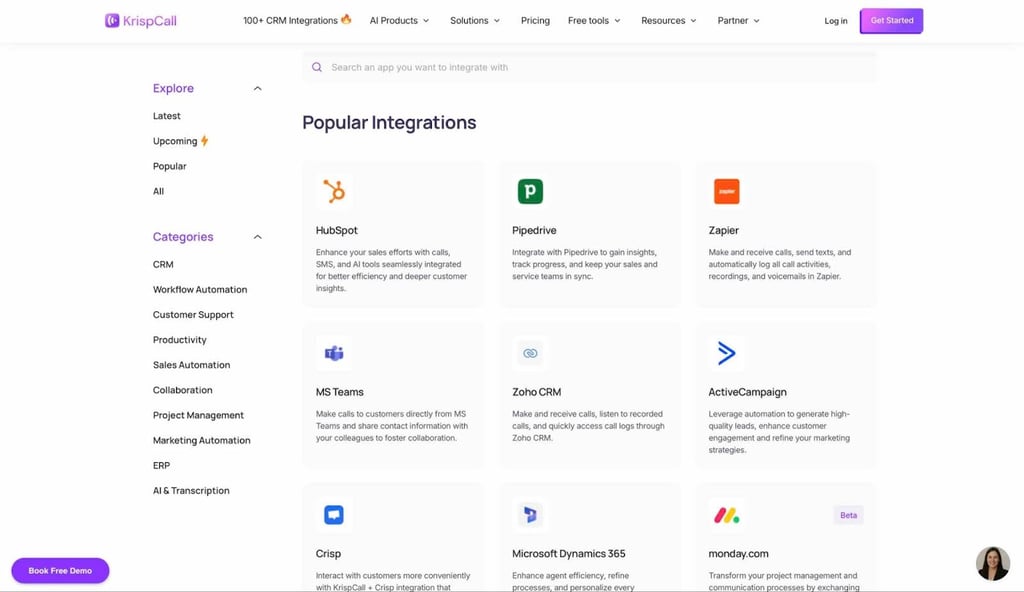Click the Crisp chat icon
1024x592 pixels.
334,515
